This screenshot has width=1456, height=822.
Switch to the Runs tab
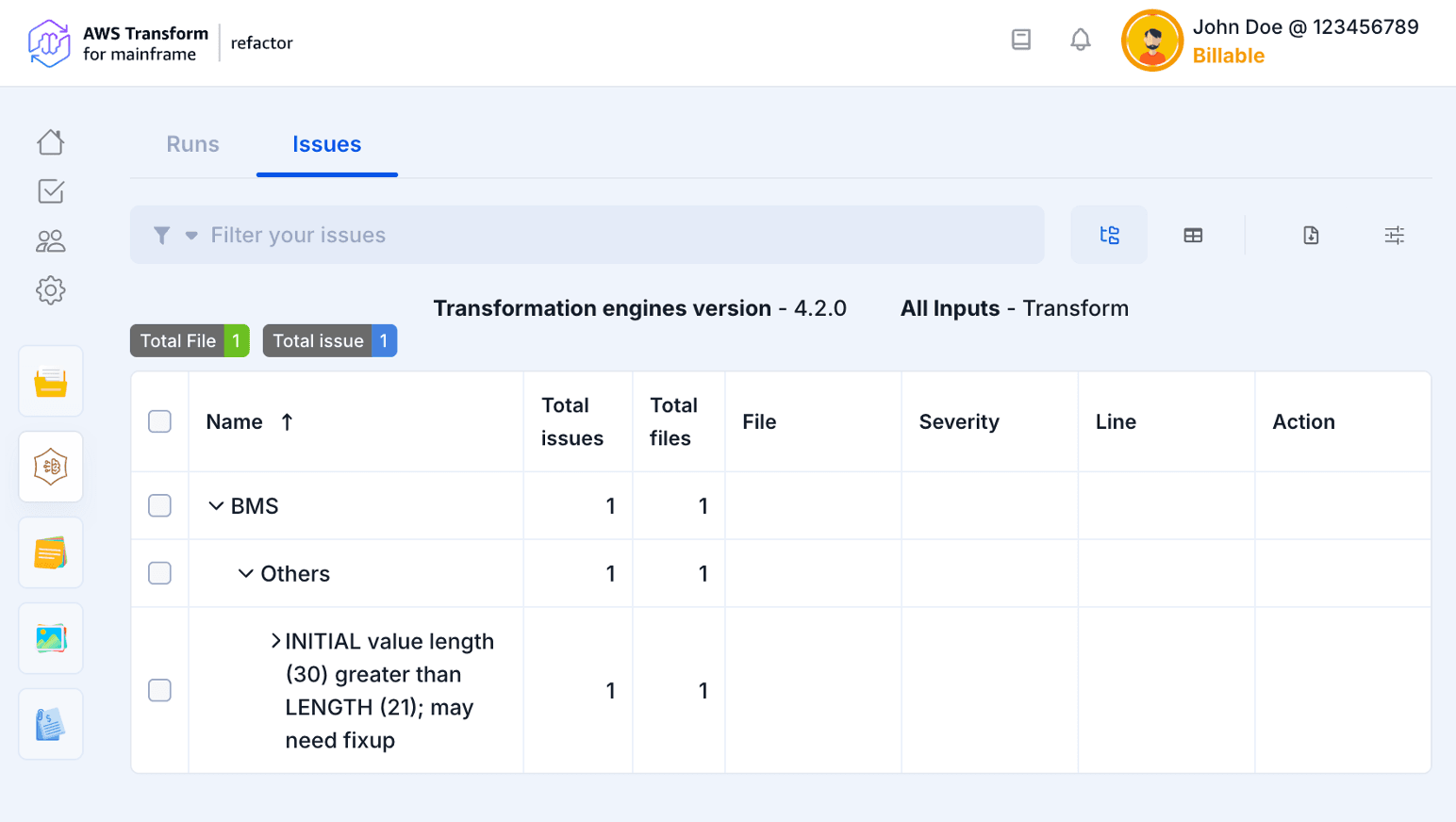[192, 144]
